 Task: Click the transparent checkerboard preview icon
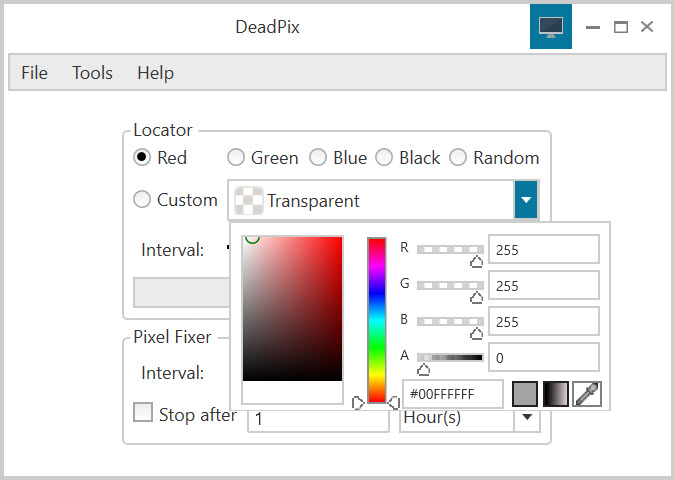248,201
